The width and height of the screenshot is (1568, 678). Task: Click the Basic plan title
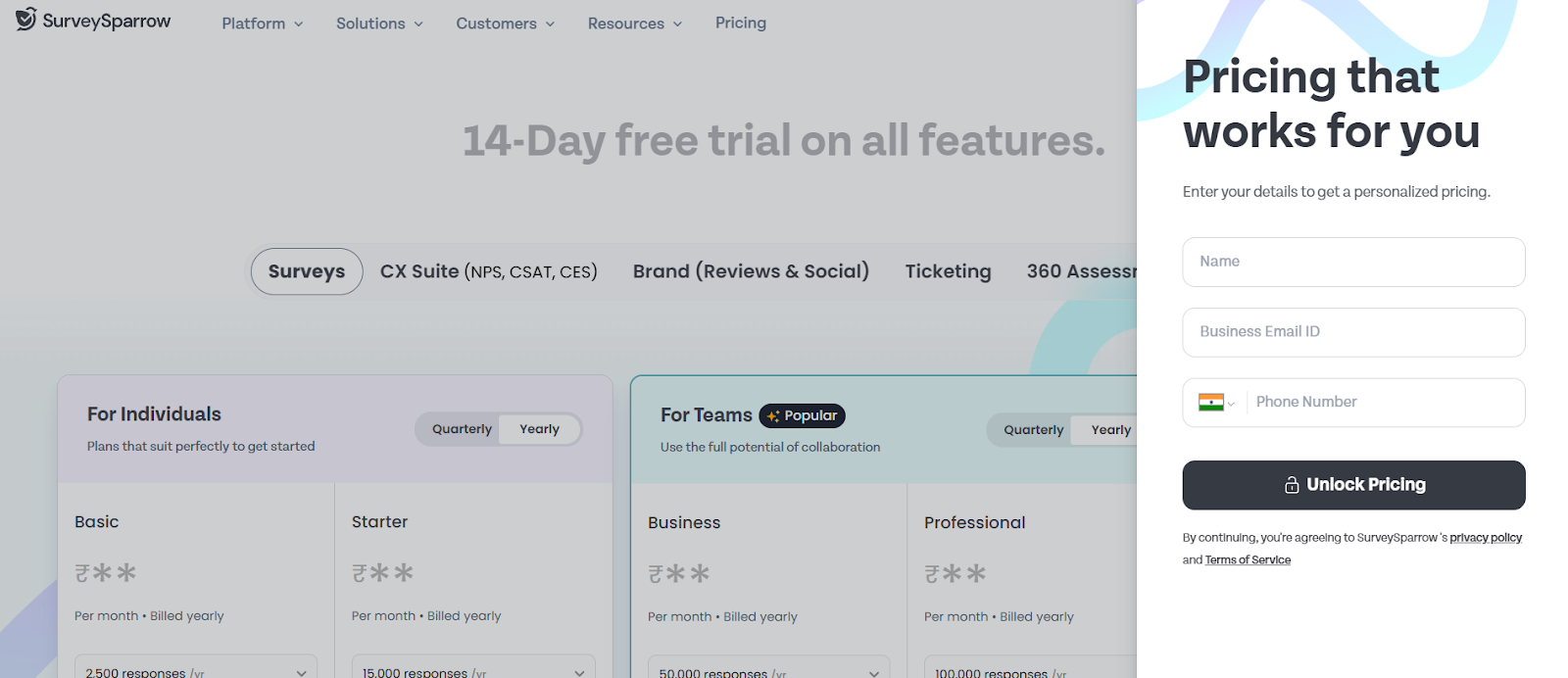pyautogui.click(x=96, y=522)
